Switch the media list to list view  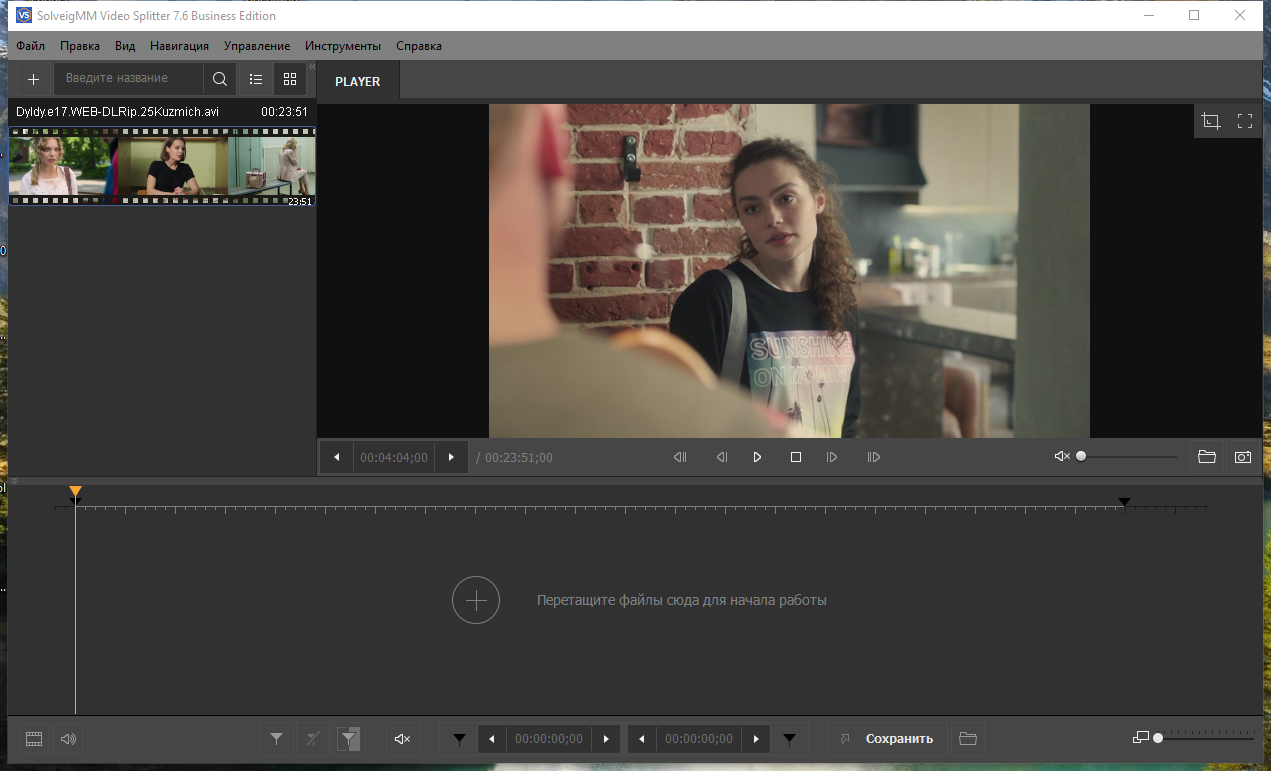256,79
